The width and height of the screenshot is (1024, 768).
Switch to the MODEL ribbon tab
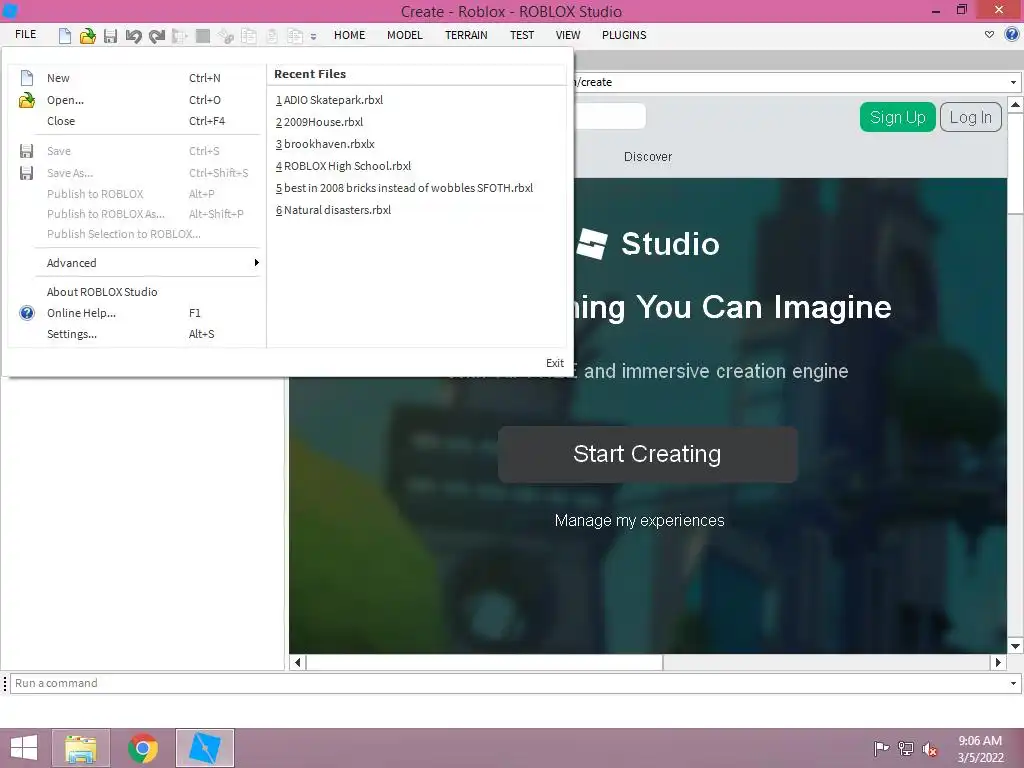click(405, 35)
